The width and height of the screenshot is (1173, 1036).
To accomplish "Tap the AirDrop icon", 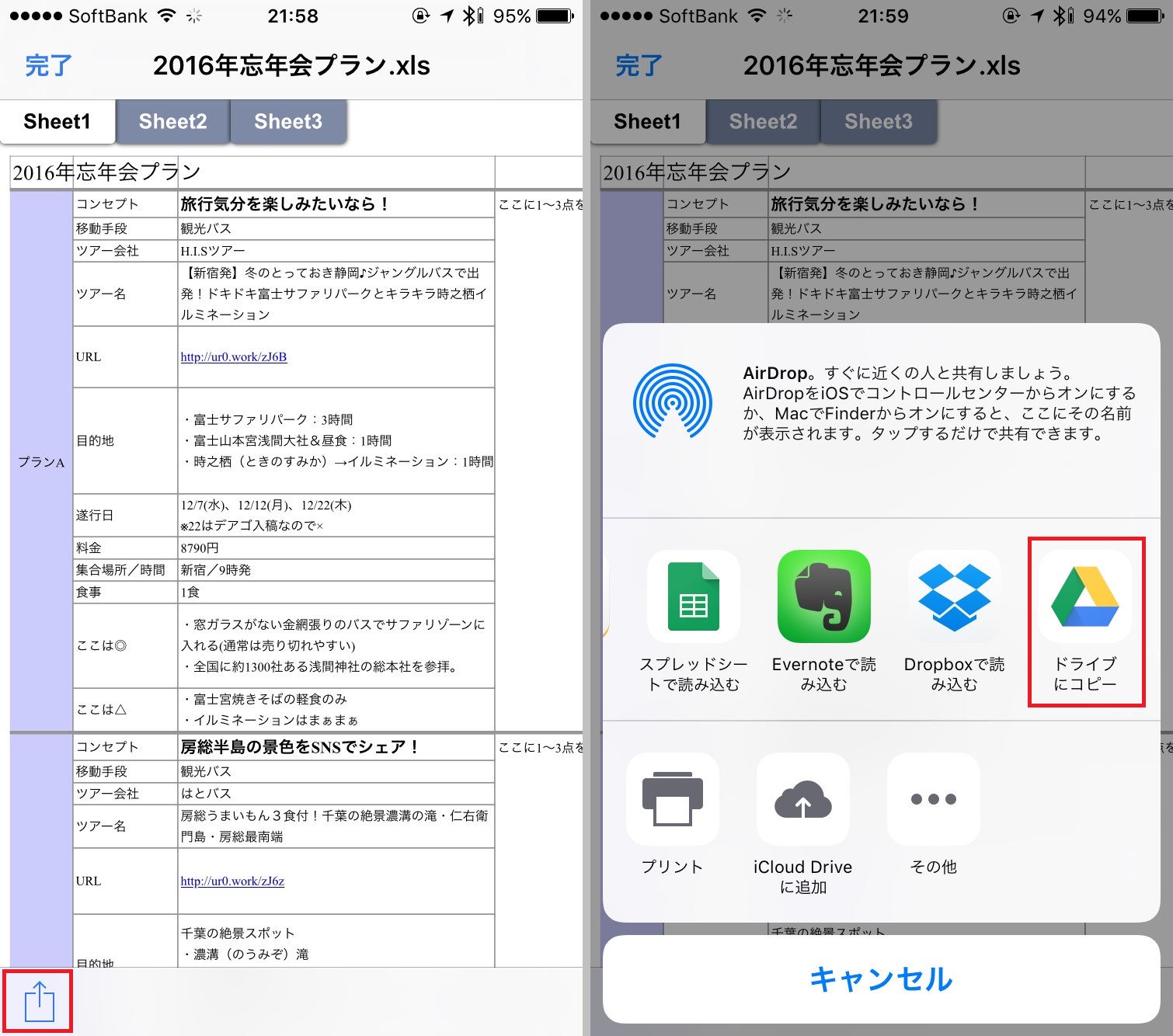I will [x=672, y=402].
